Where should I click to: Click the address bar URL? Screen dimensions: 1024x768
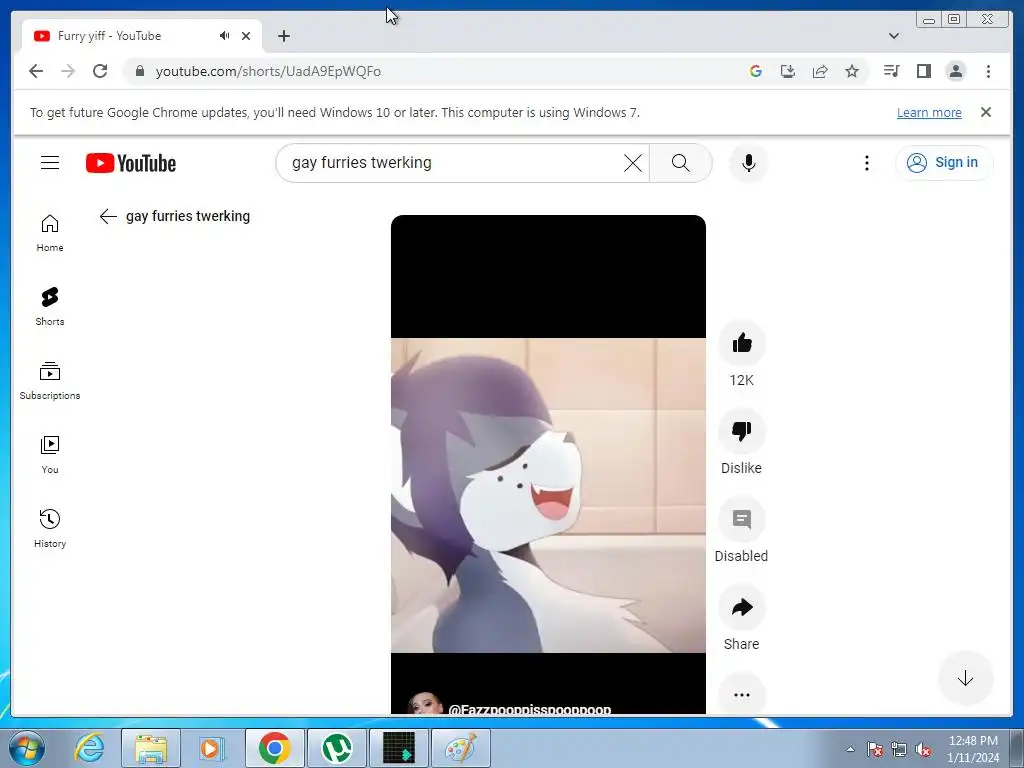point(268,71)
